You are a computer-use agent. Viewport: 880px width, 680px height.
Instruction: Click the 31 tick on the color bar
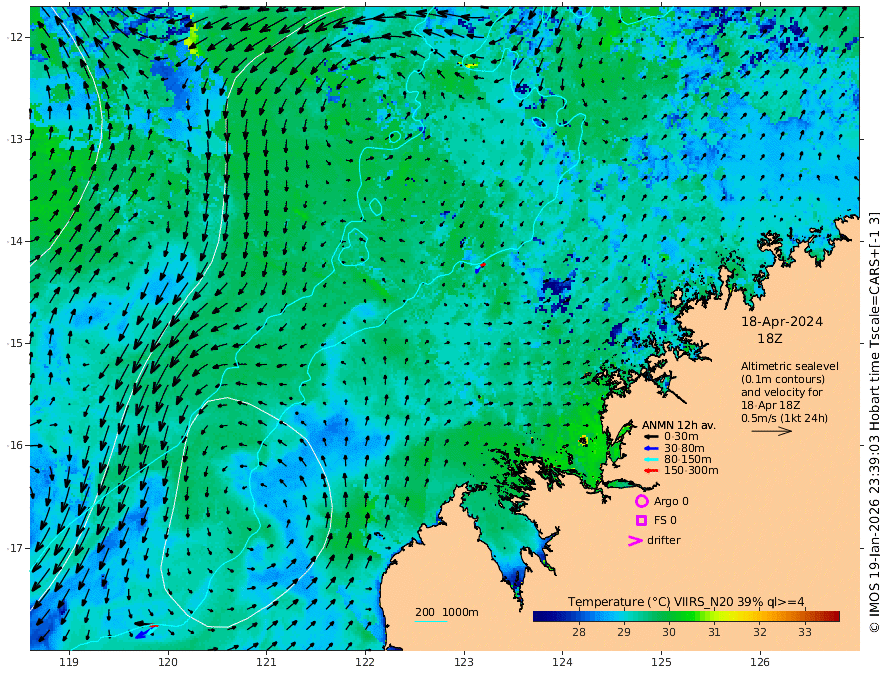click(x=714, y=632)
